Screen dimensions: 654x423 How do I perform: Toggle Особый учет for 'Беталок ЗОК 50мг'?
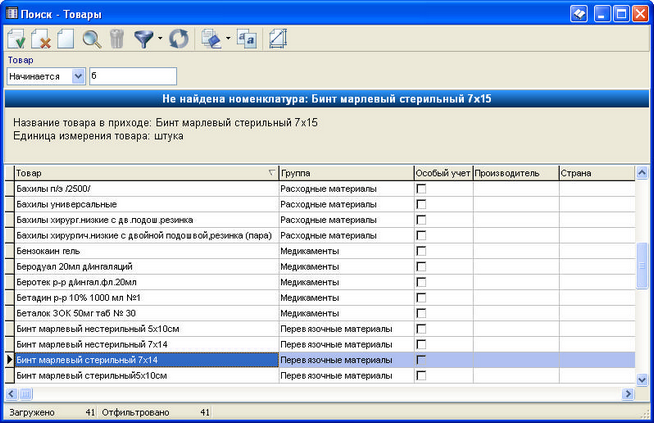421,313
